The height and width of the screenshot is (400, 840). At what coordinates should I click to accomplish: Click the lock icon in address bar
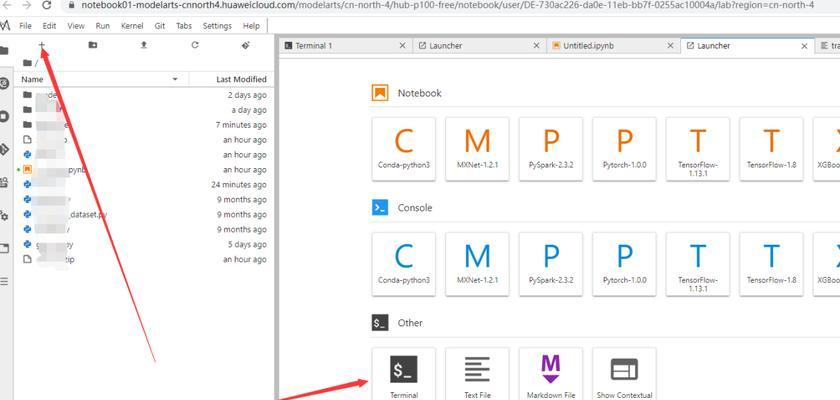point(72,5)
